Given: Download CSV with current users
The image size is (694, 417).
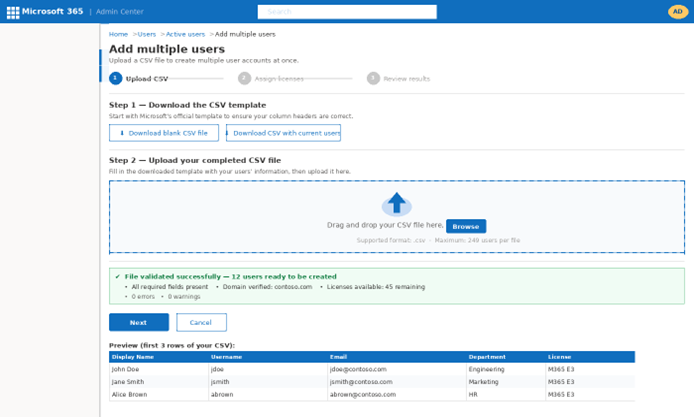Looking at the screenshot, I should point(283,133).
